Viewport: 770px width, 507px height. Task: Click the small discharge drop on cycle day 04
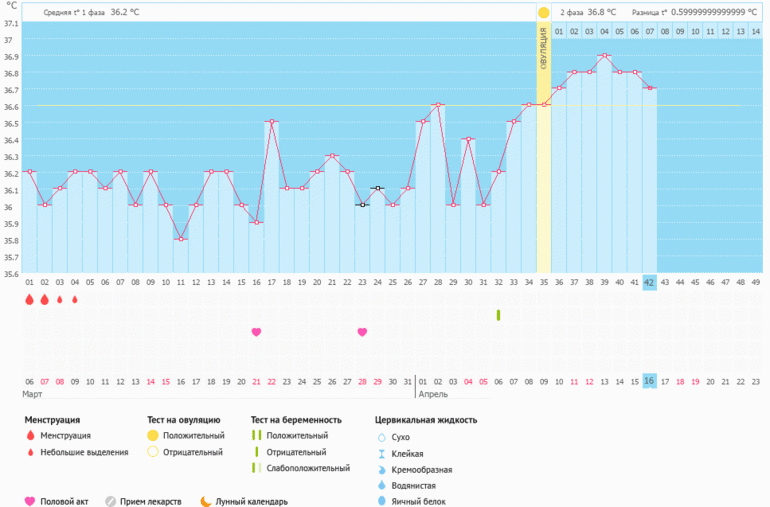tap(75, 299)
